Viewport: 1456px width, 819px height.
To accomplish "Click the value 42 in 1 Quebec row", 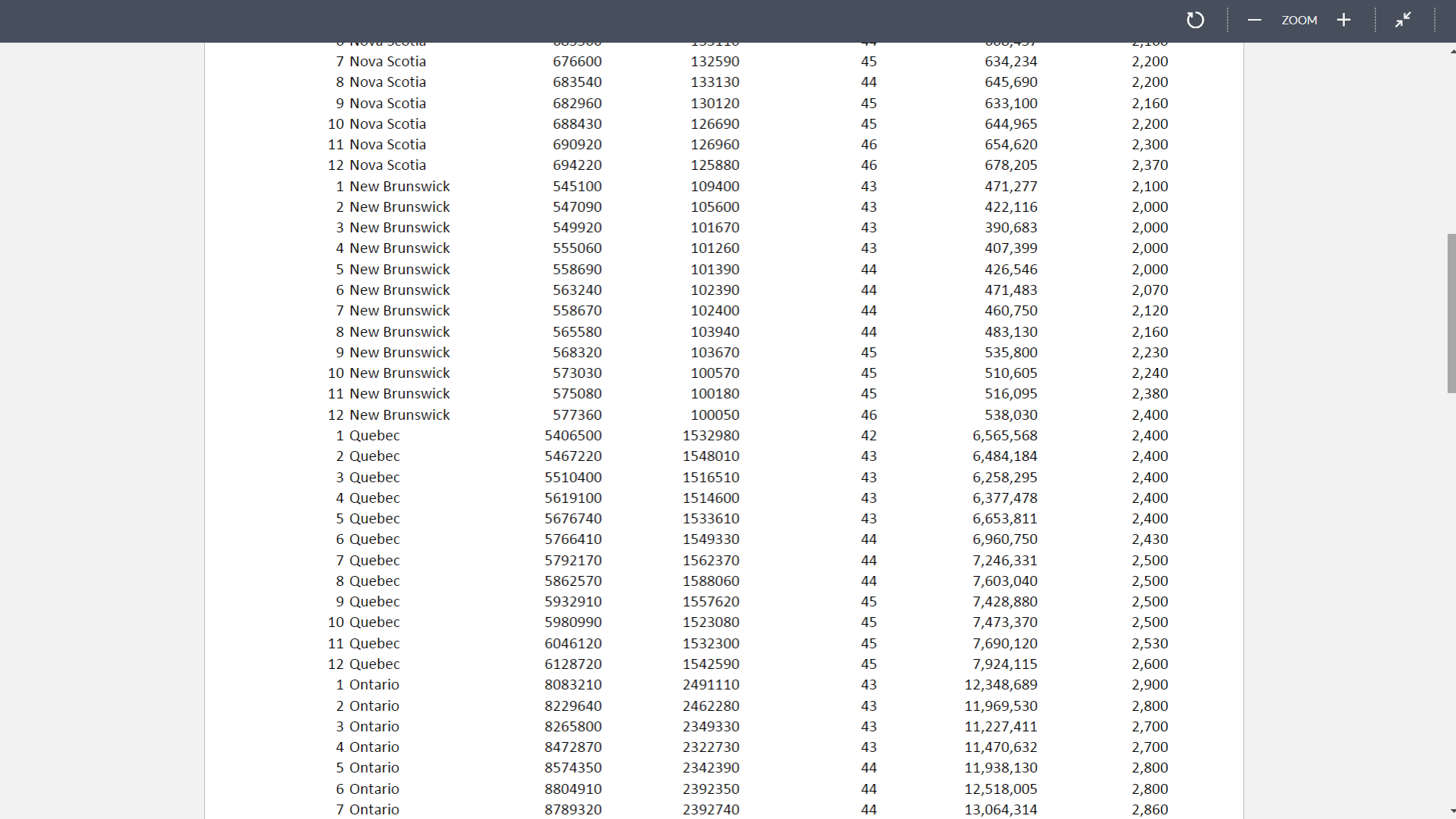I will point(869,436).
